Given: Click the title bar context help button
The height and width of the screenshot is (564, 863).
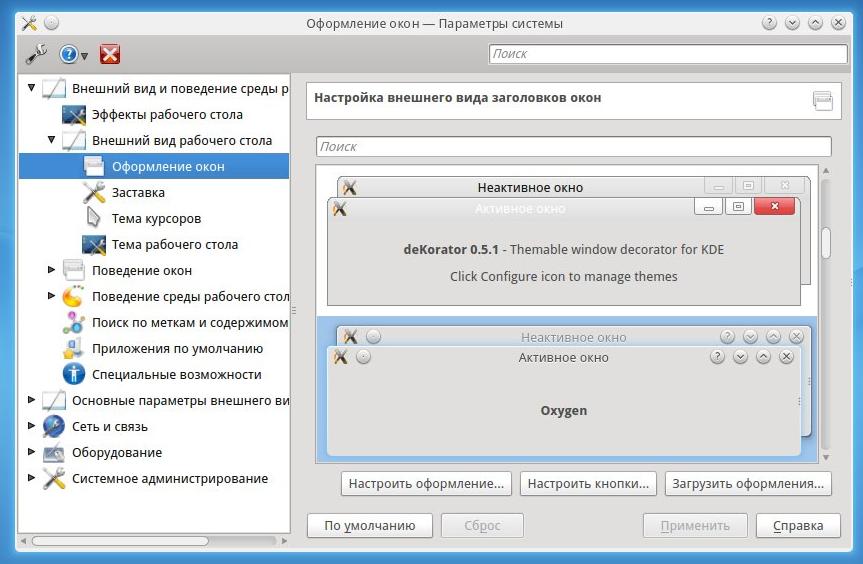Looking at the screenshot, I should point(769,23).
